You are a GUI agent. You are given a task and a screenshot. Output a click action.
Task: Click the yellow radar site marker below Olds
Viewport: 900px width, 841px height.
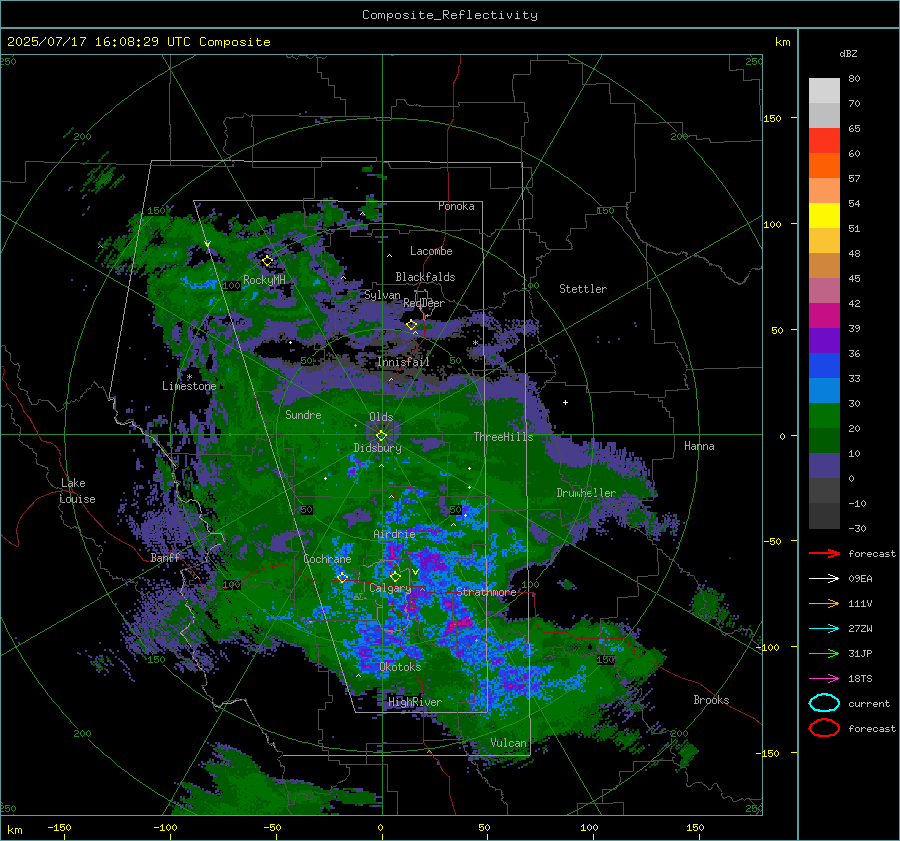pos(381,436)
